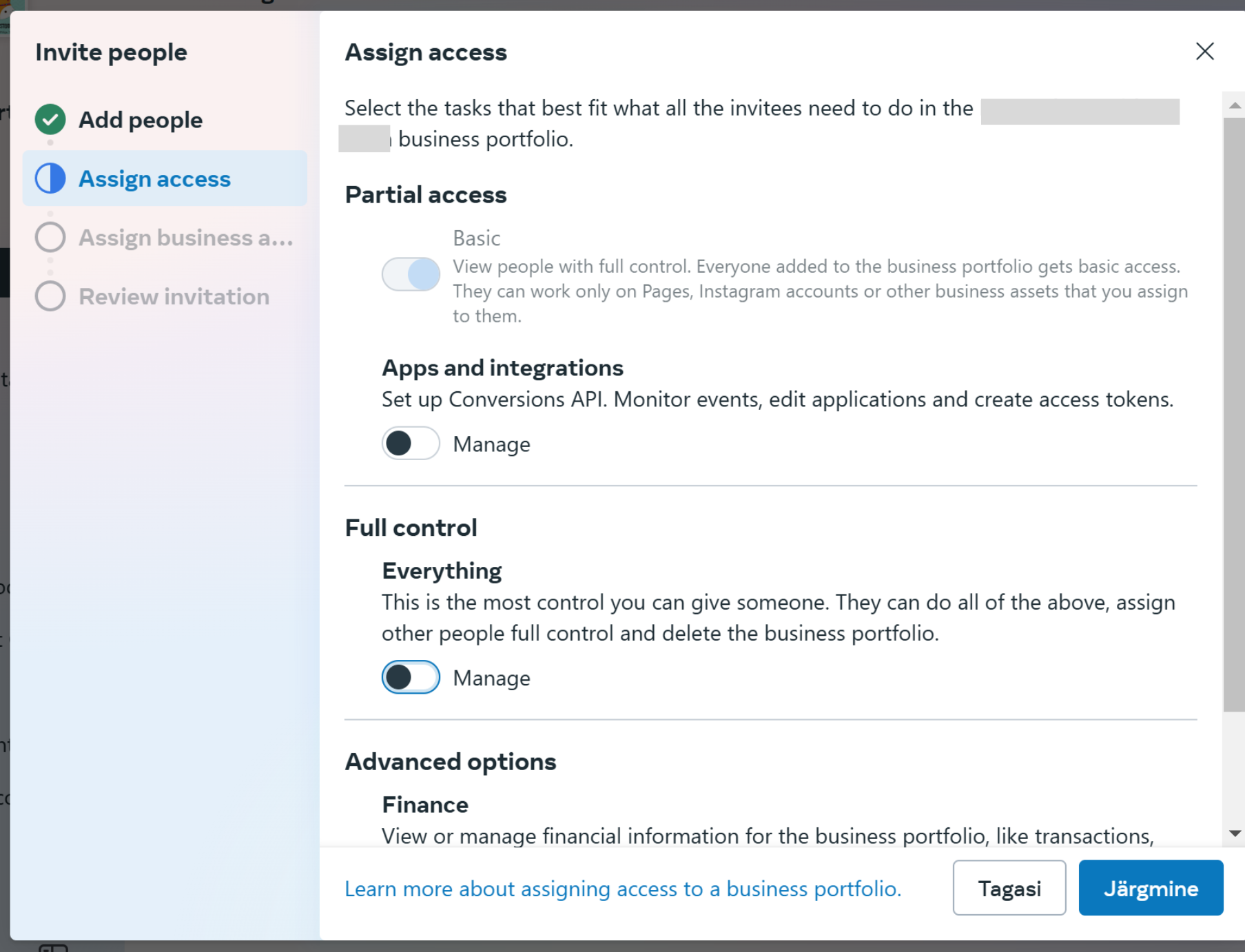Close the Assign access dialog
Screen dimensions: 1245x952
1204,52
